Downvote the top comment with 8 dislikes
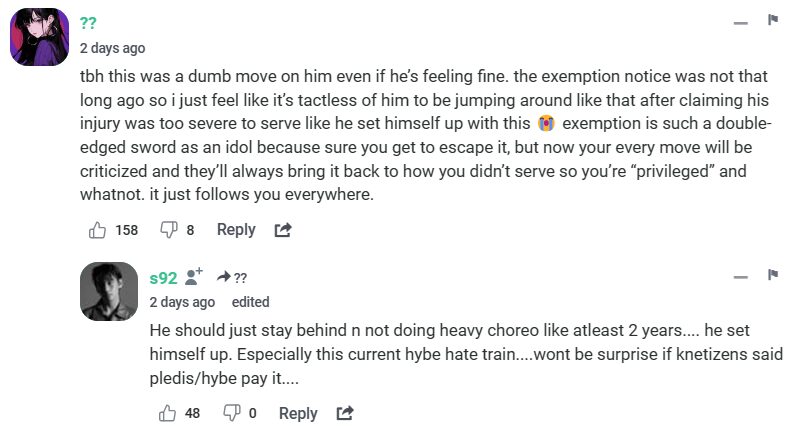 click(x=169, y=230)
